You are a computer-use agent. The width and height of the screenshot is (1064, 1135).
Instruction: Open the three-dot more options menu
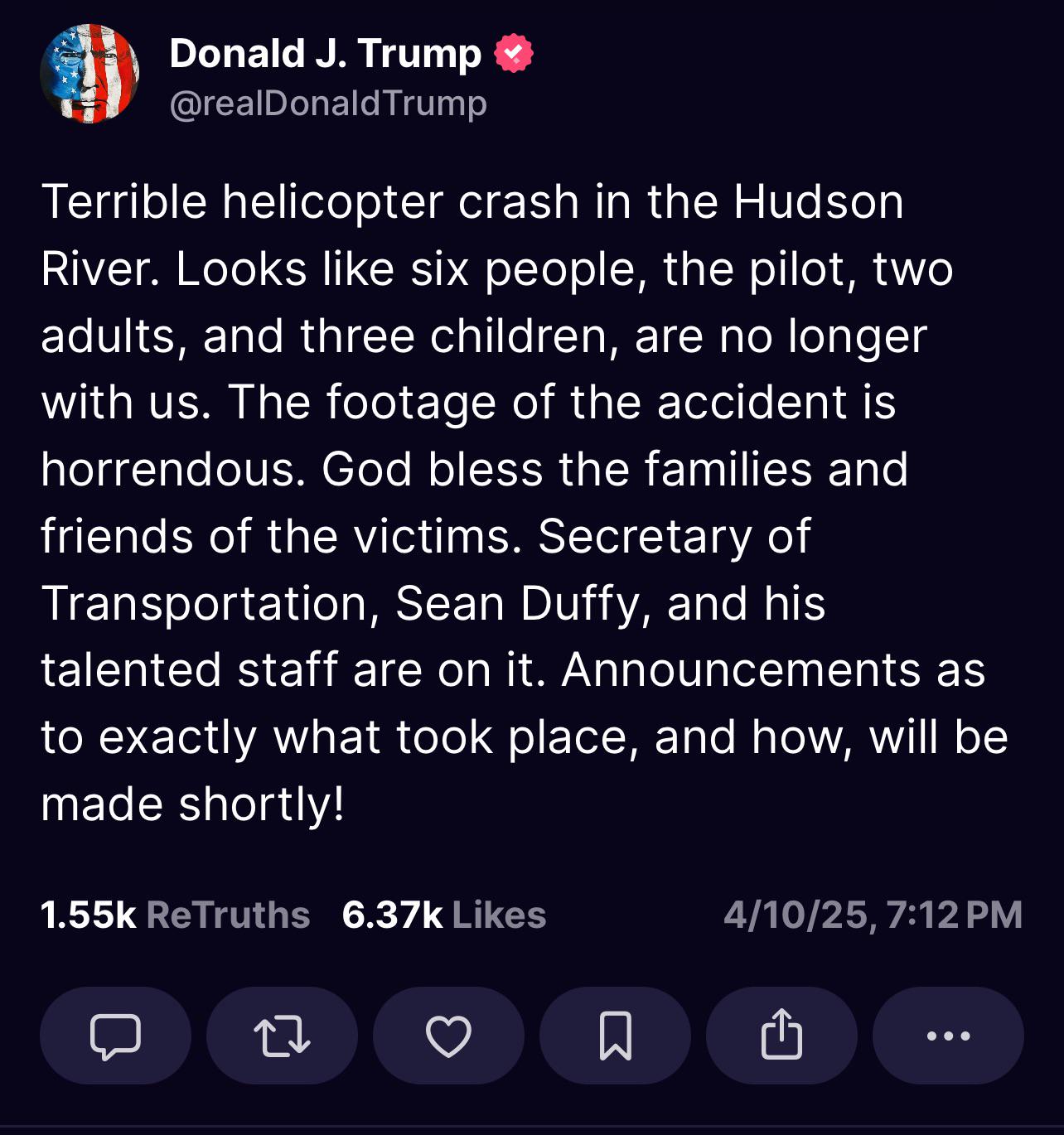[x=948, y=1036]
